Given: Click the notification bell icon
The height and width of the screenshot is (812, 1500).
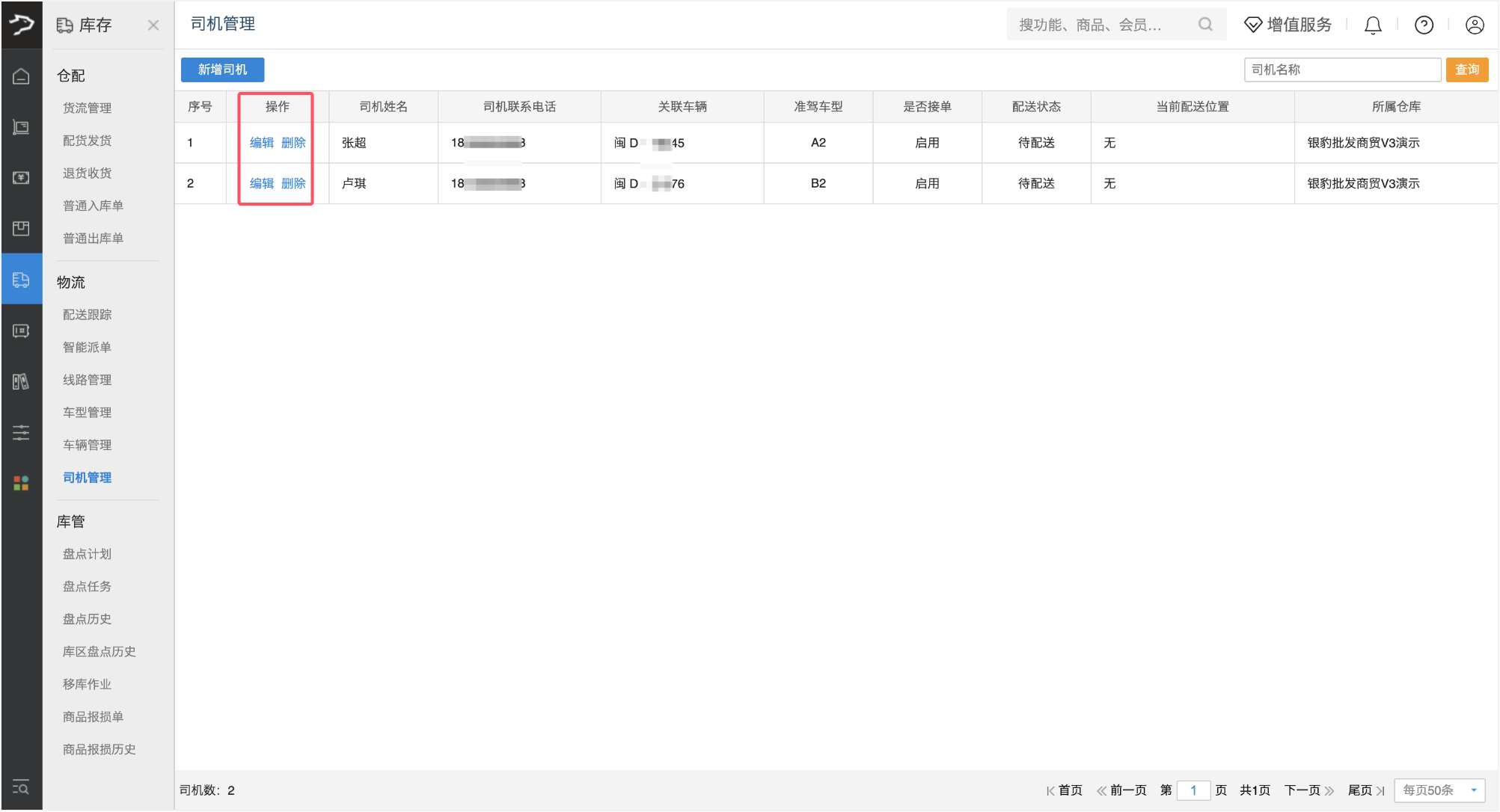Looking at the screenshot, I should click(x=1372, y=25).
